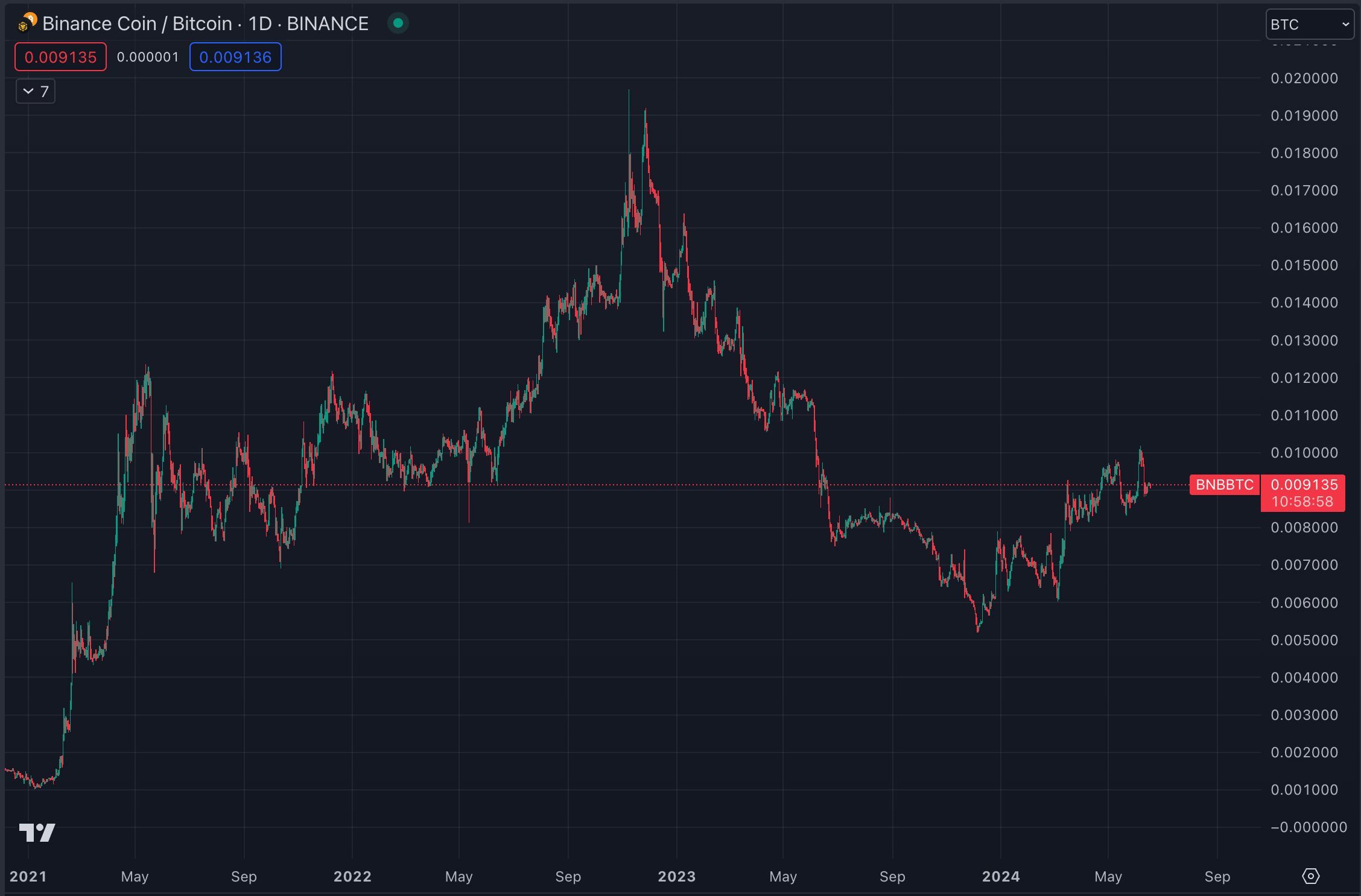Open the BTC currency dropdown
1361x896 pixels.
(x=1309, y=25)
